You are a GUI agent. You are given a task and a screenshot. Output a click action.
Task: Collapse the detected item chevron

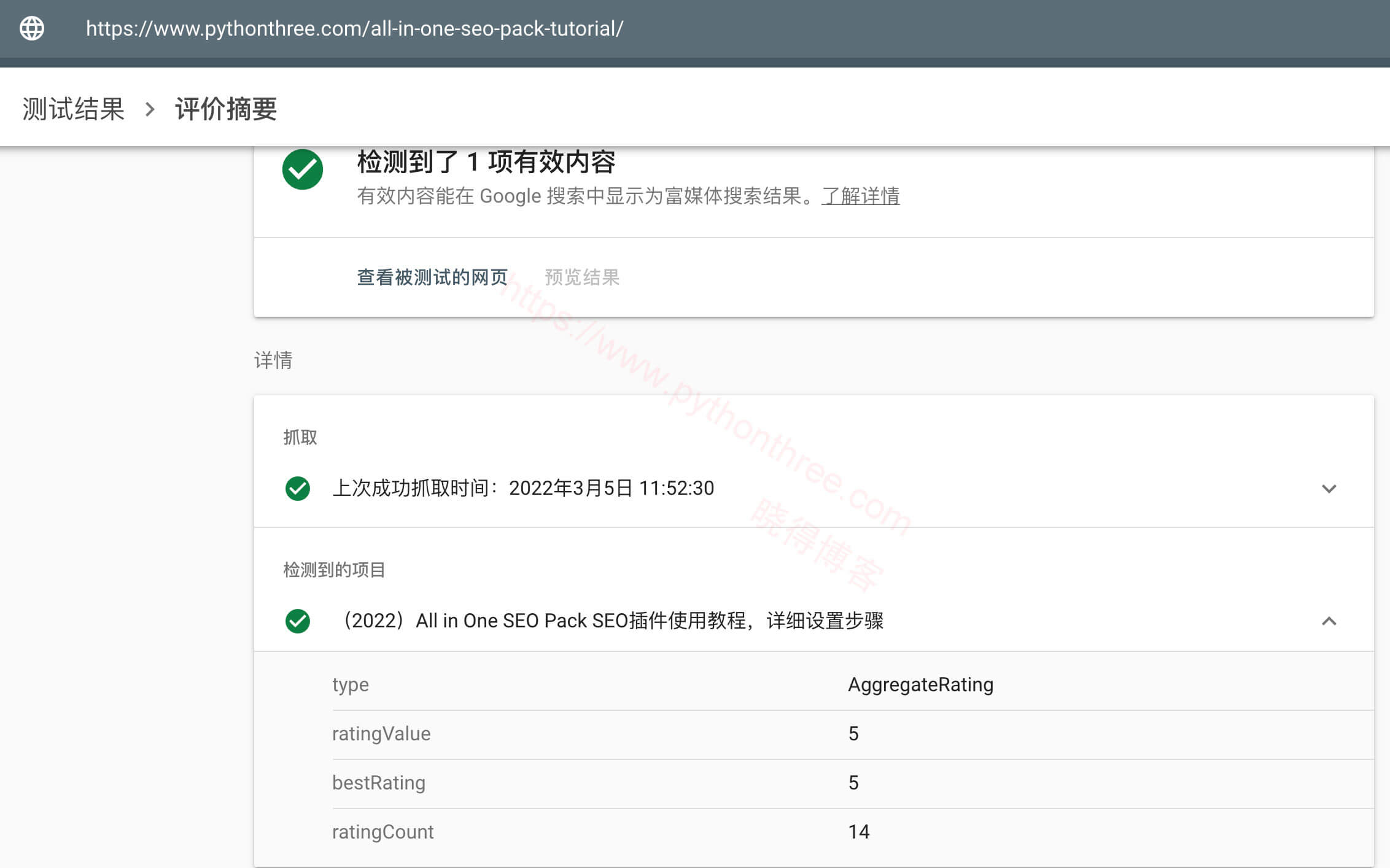pos(1329,621)
